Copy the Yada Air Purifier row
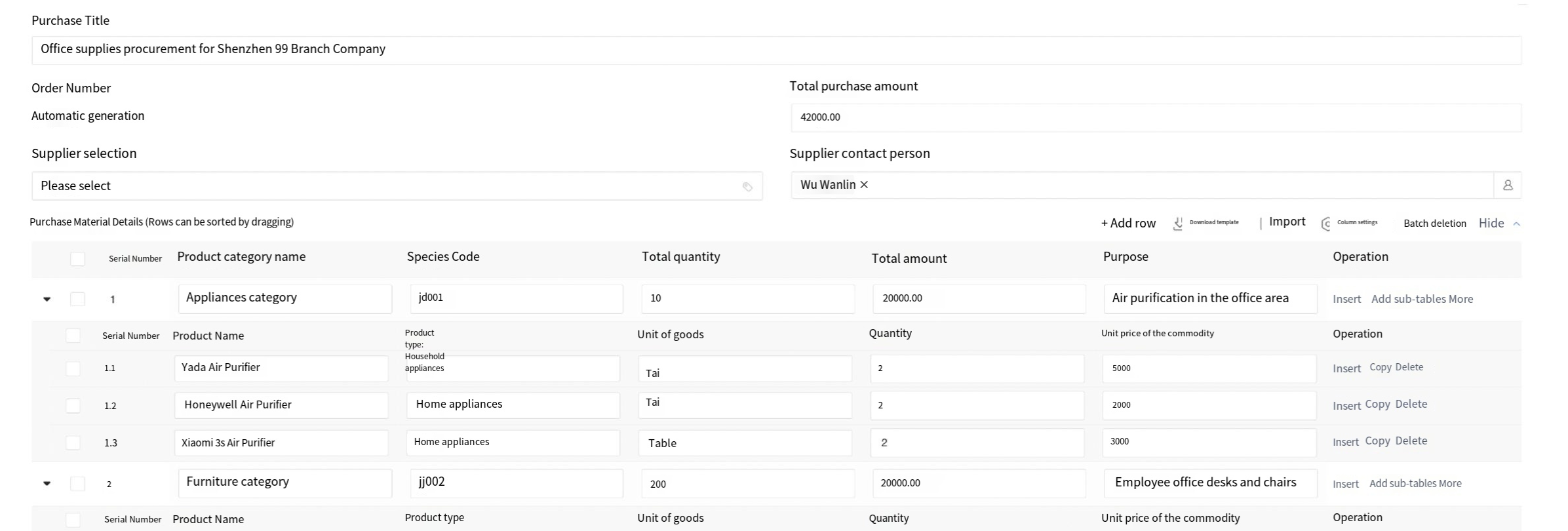 click(1380, 367)
